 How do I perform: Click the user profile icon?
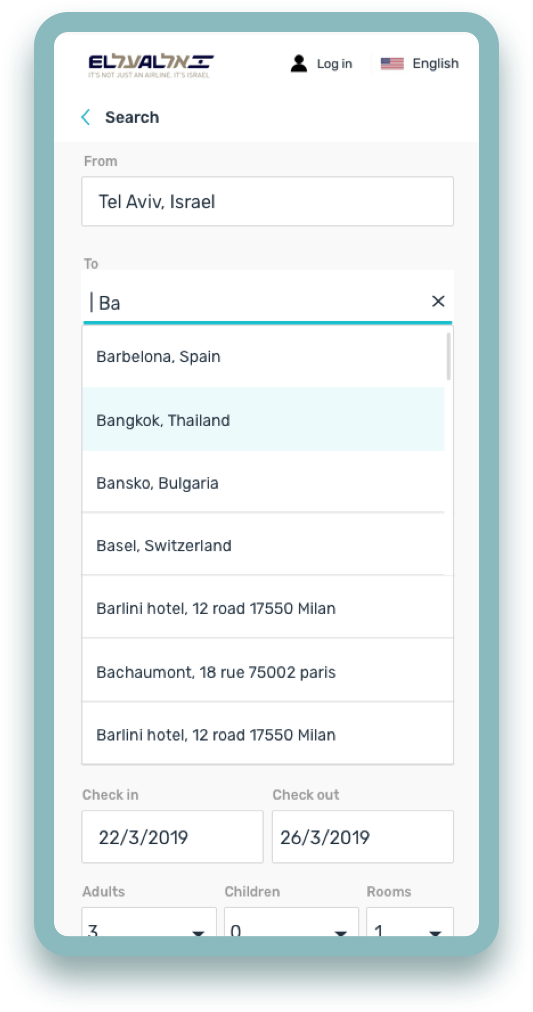[x=299, y=63]
